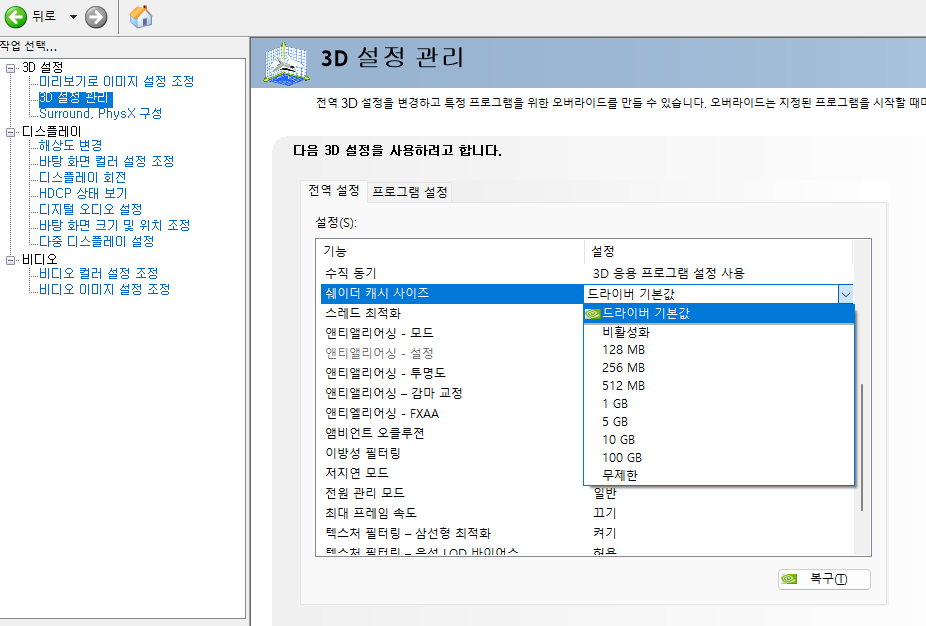Open 디지털 오디오 설정
This screenshot has height=626, width=926.
90,209
